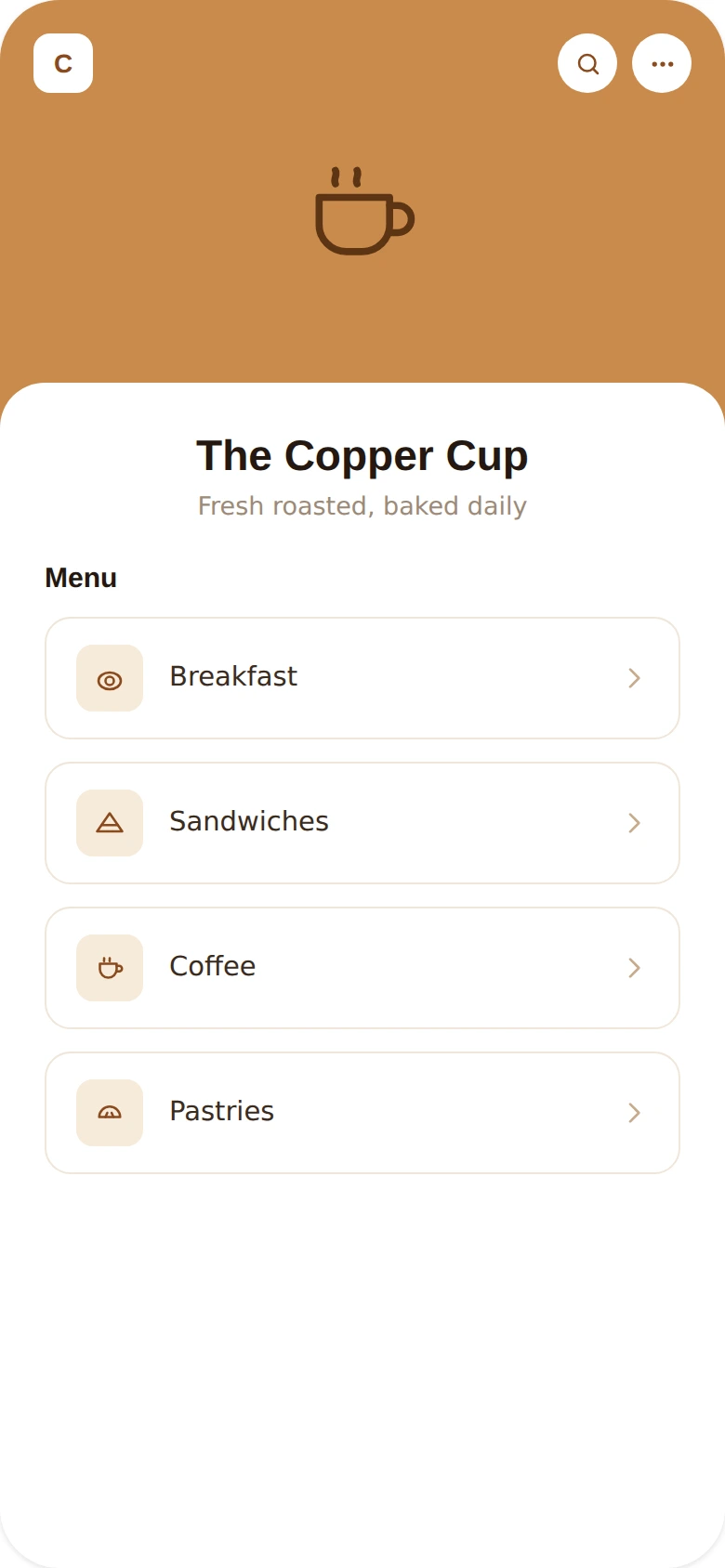
Task: Open the three-dot more options button
Action: tap(662, 63)
